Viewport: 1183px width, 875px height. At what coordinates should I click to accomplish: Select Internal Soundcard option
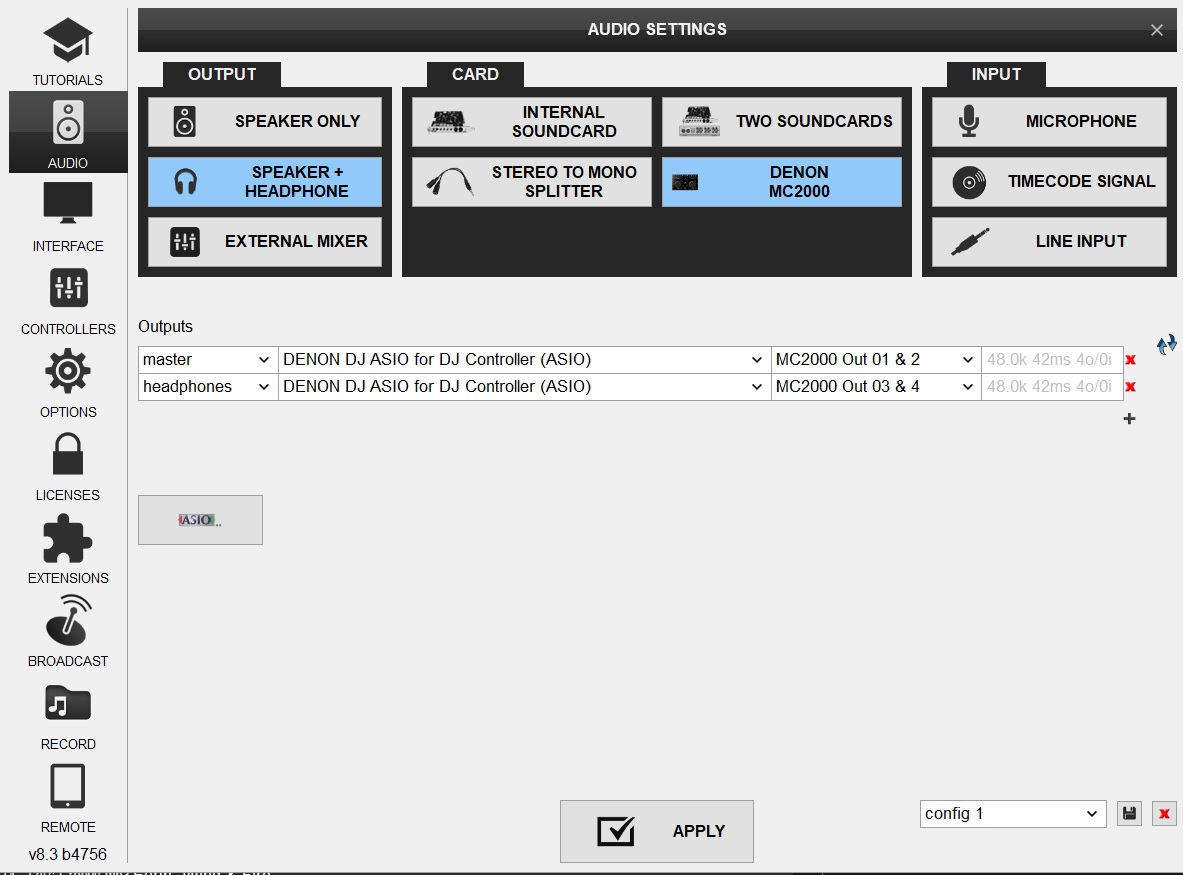[x=532, y=121]
